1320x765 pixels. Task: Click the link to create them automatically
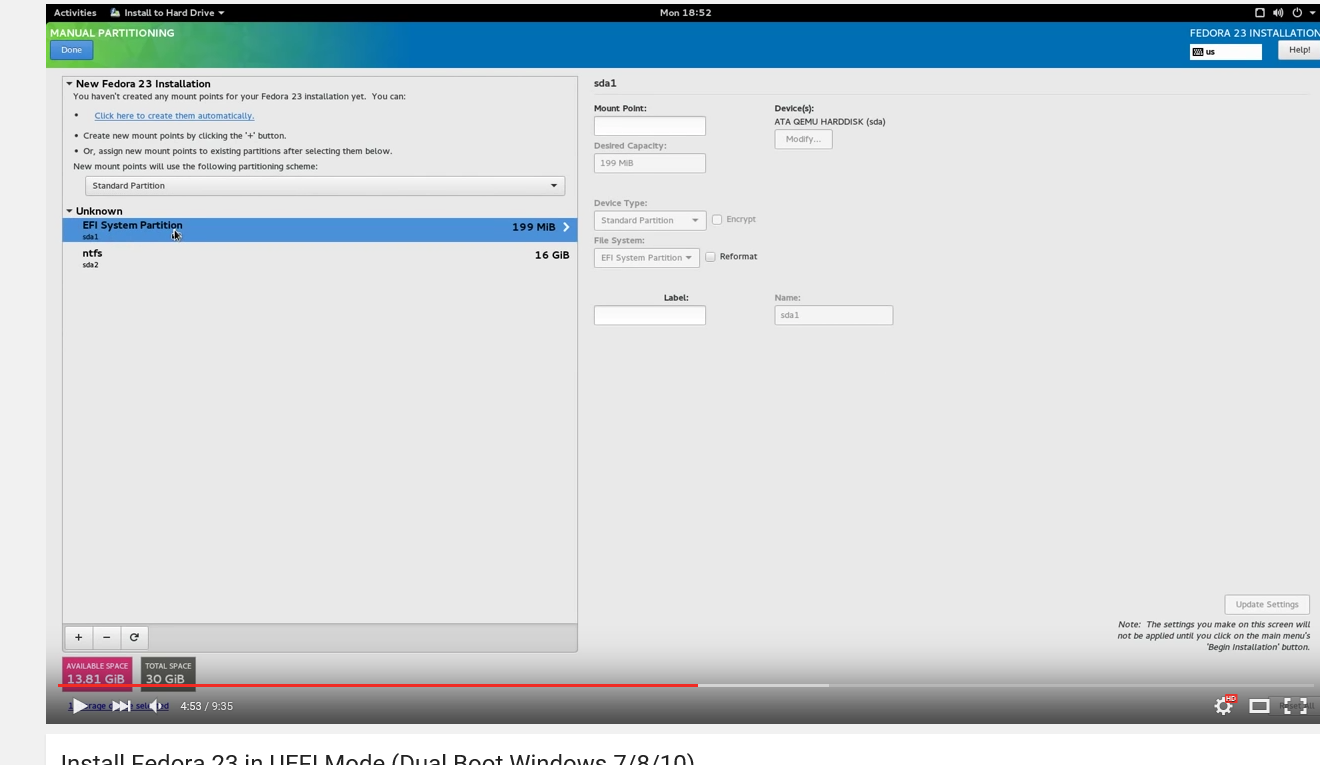[174, 116]
